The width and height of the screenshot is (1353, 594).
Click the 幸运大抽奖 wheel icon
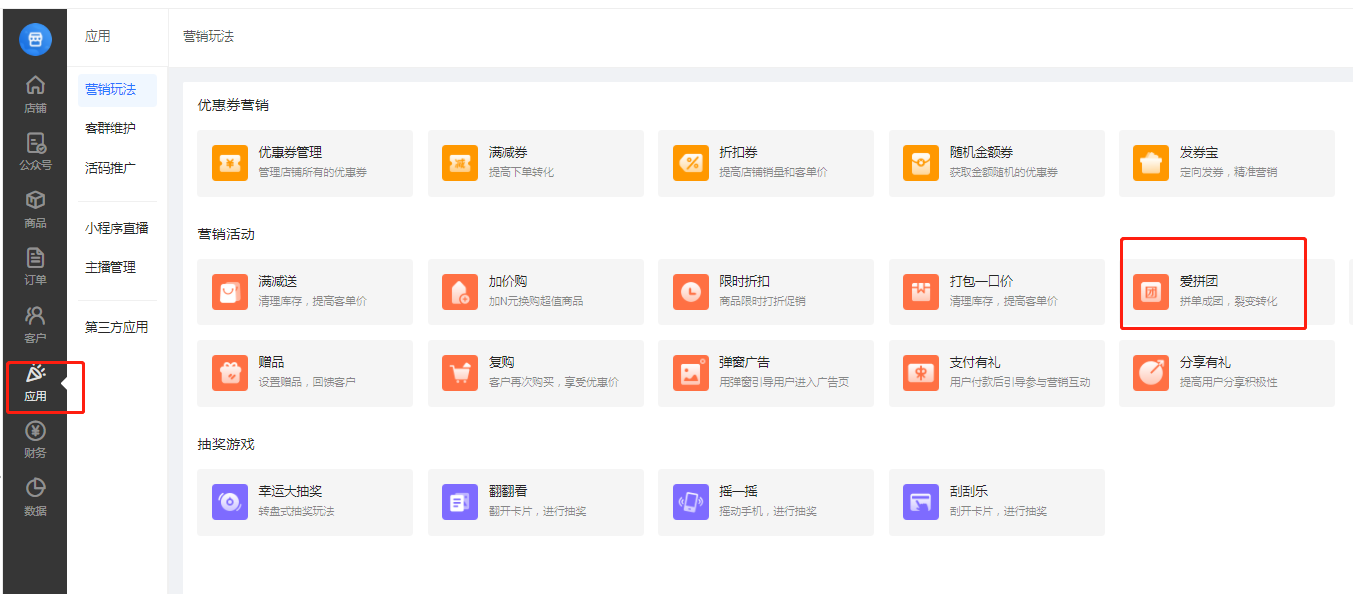[x=230, y=502]
